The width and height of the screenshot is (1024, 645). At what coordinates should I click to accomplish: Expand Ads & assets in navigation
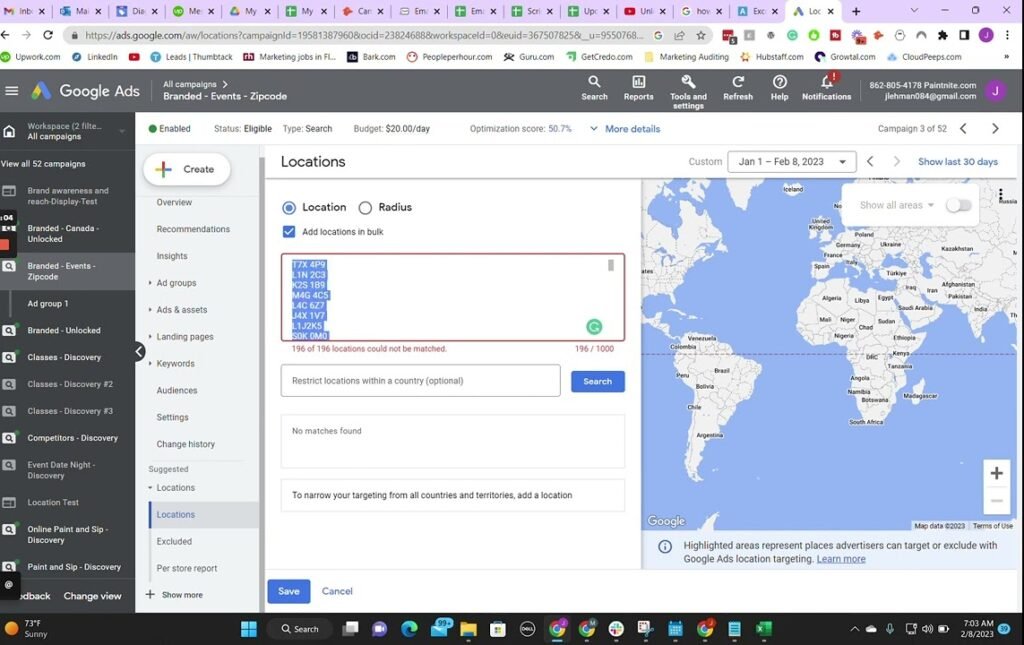tap(150, 309)
